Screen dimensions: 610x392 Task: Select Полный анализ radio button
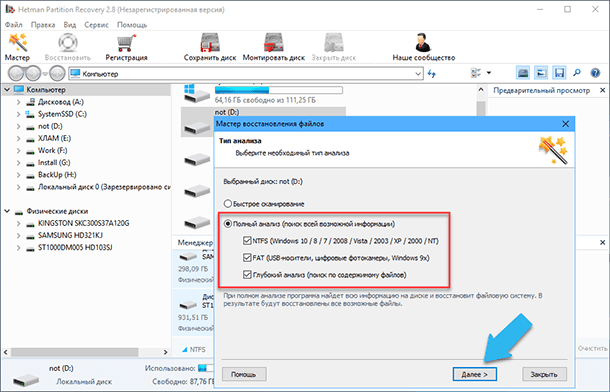click(x=228, y=224)
